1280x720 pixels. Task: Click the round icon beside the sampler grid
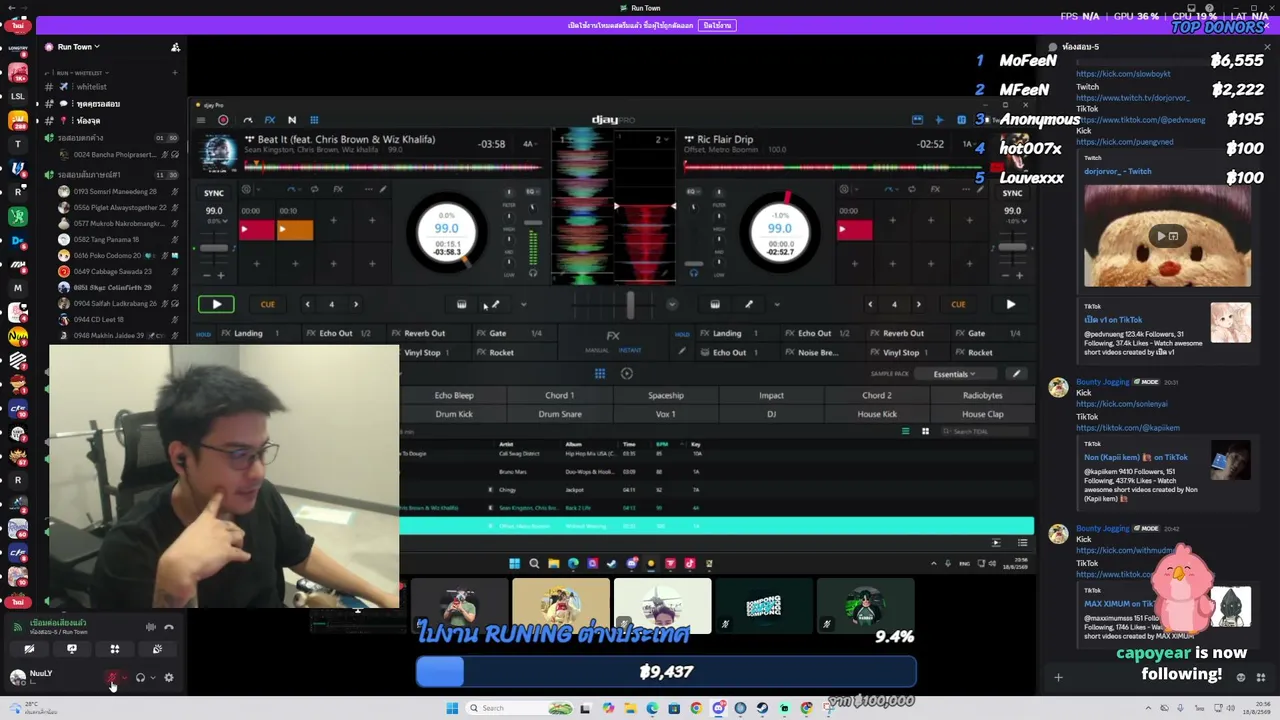pos(626,374)
